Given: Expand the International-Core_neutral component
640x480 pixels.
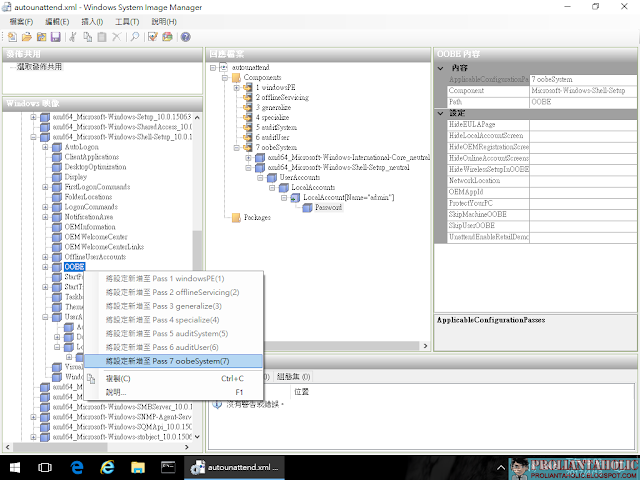Looking at the screenshot, I should click(248, 158).
